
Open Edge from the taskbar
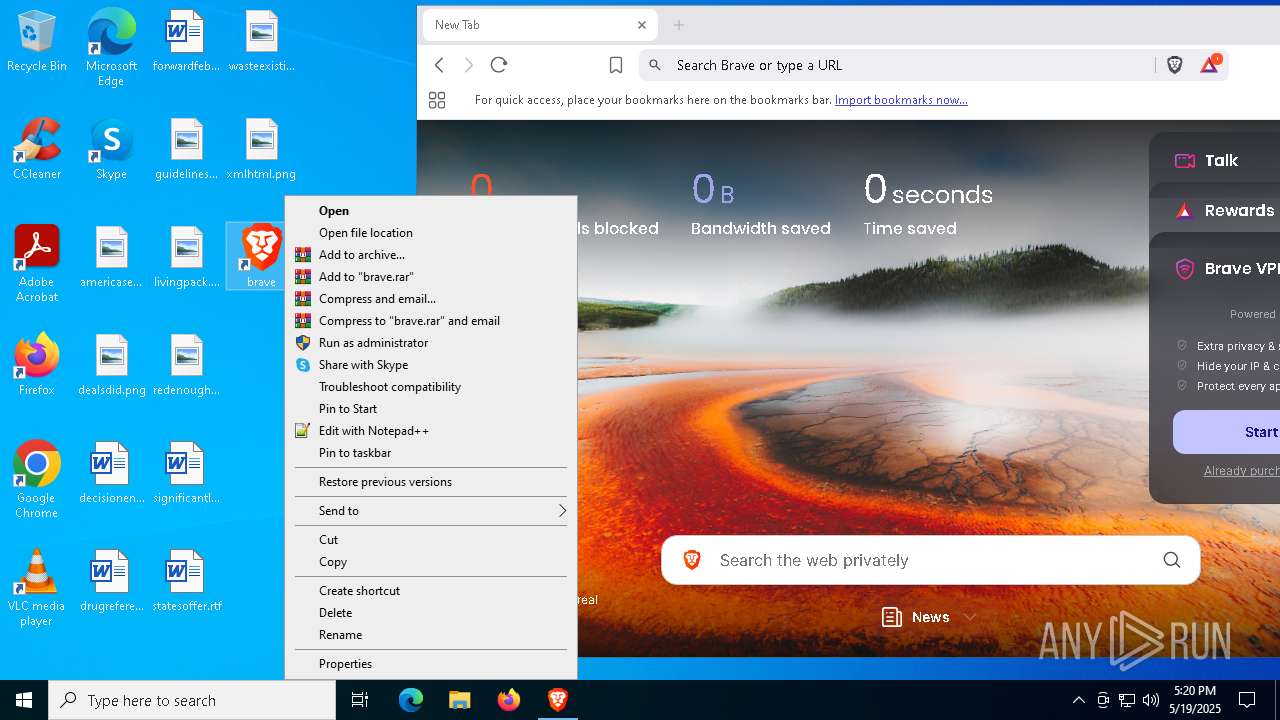[411, 700]
